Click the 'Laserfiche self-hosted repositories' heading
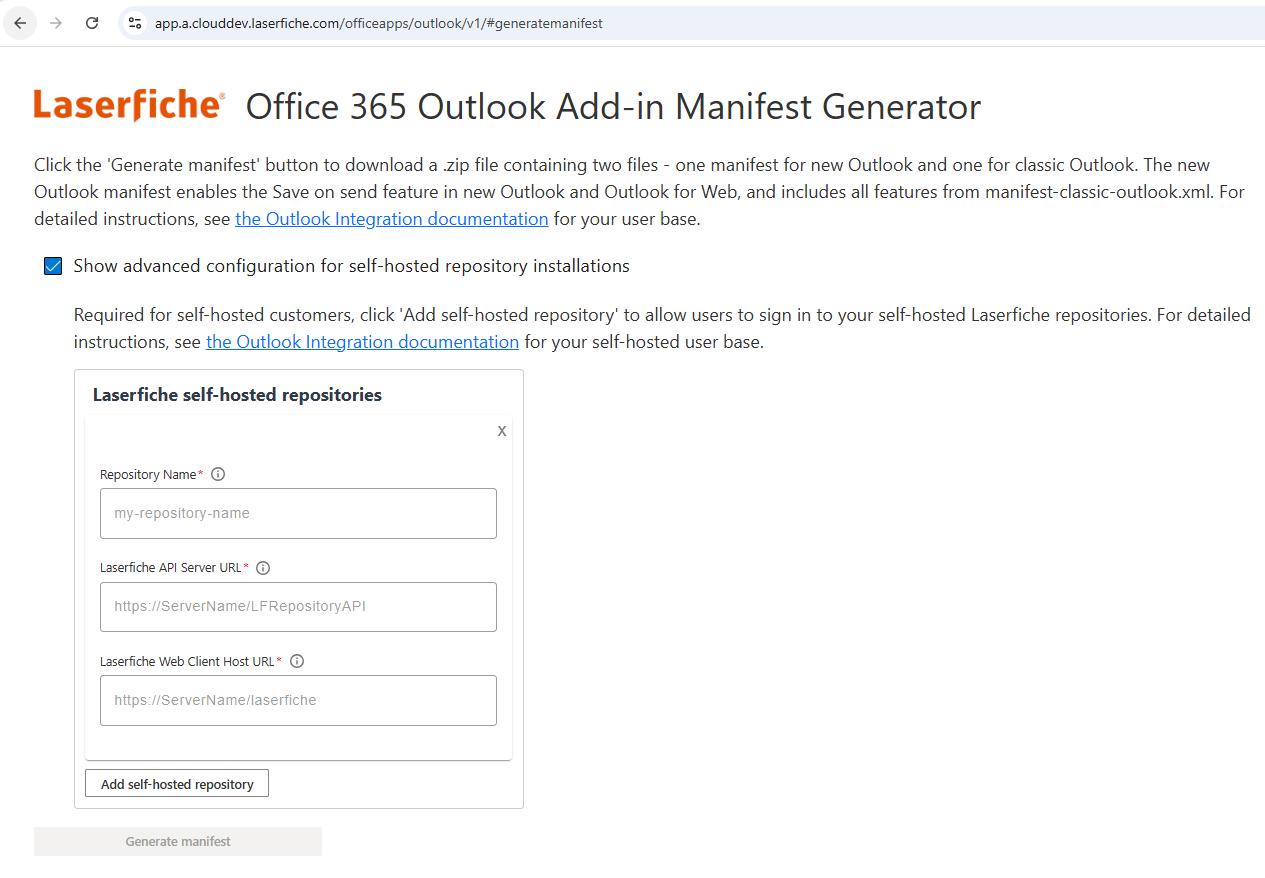Screen dimensions: 1265x878 click(x=237, y=395)
